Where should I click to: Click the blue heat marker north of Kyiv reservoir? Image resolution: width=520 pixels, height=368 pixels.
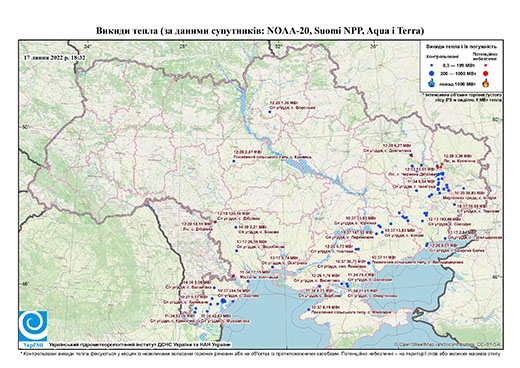click(270, 112)
